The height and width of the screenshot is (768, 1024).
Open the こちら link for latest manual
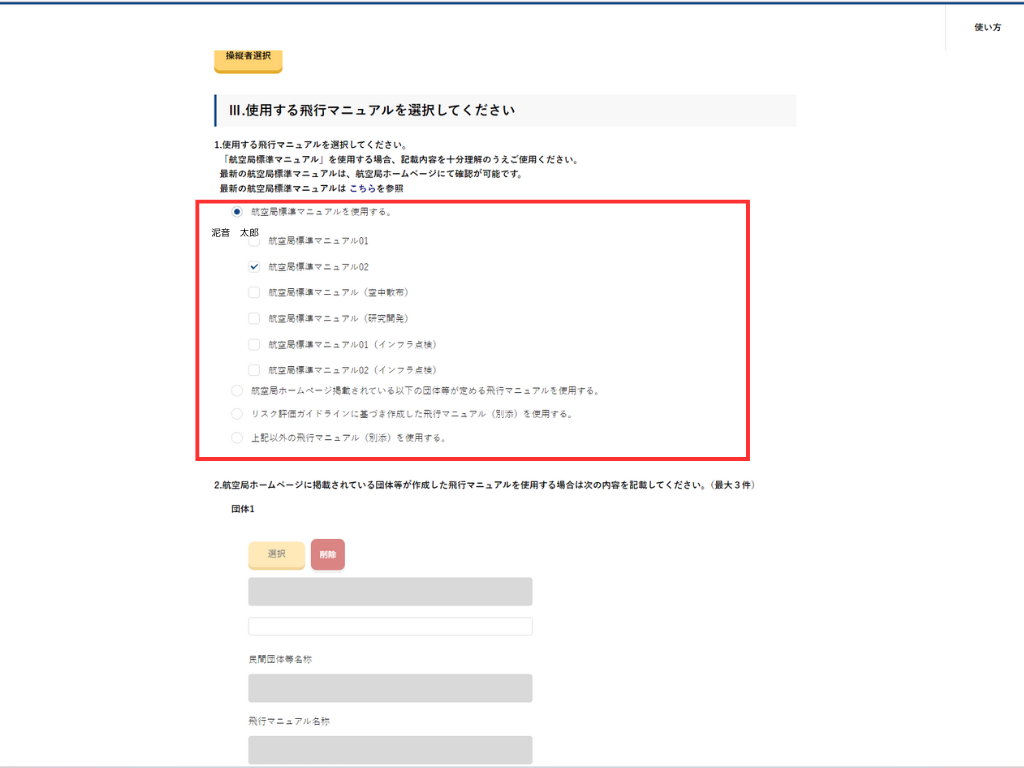click(361, 188)
